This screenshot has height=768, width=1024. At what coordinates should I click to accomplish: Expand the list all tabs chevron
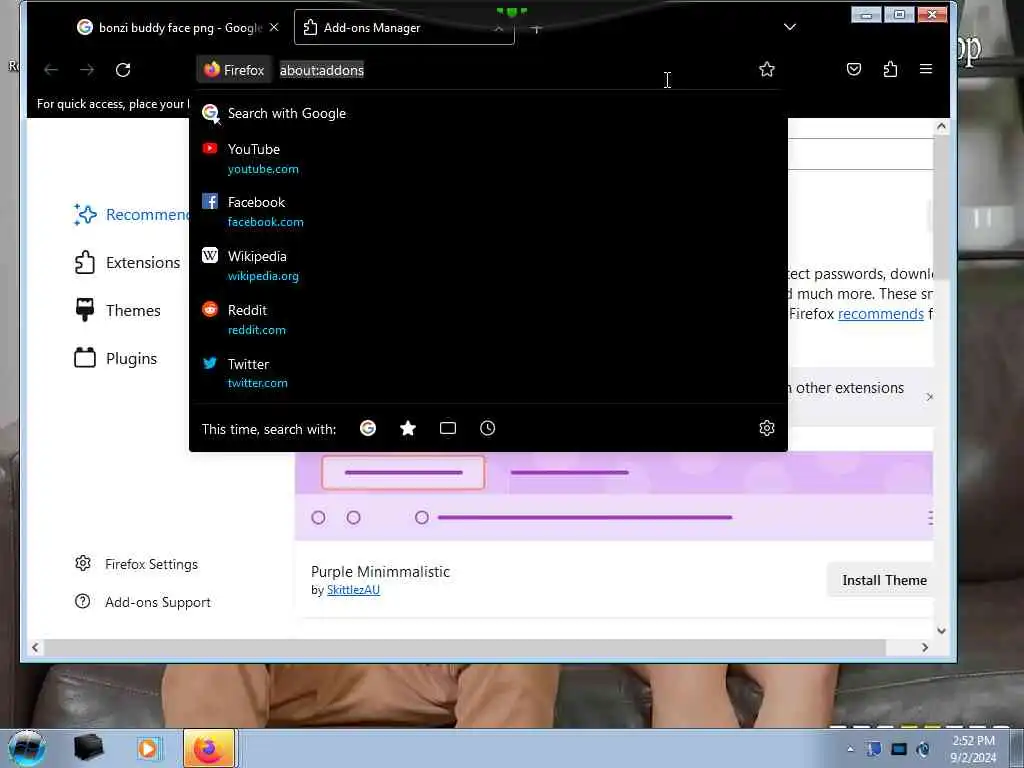(790, 27)
